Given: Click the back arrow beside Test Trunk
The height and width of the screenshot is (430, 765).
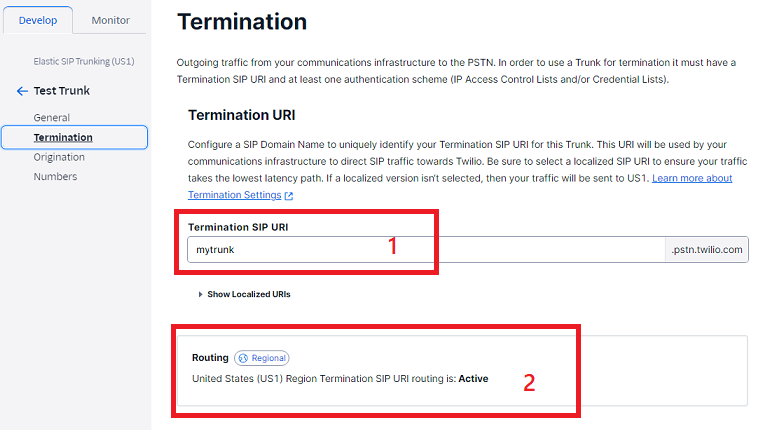Looking at the screenshot, I should pyautogui.click(x=22, y=91).
